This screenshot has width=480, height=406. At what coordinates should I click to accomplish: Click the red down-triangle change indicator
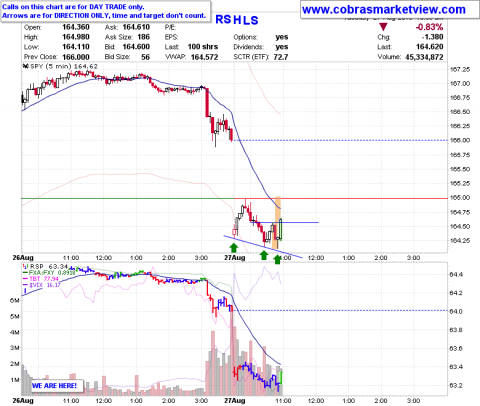point(383,27)
